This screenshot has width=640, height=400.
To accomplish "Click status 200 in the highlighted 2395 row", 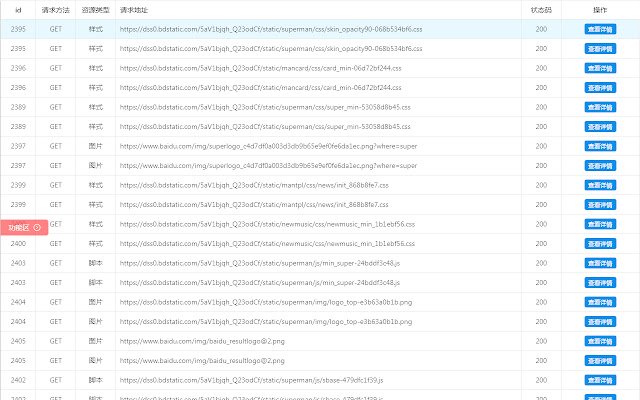I will (x=541, y=29).
